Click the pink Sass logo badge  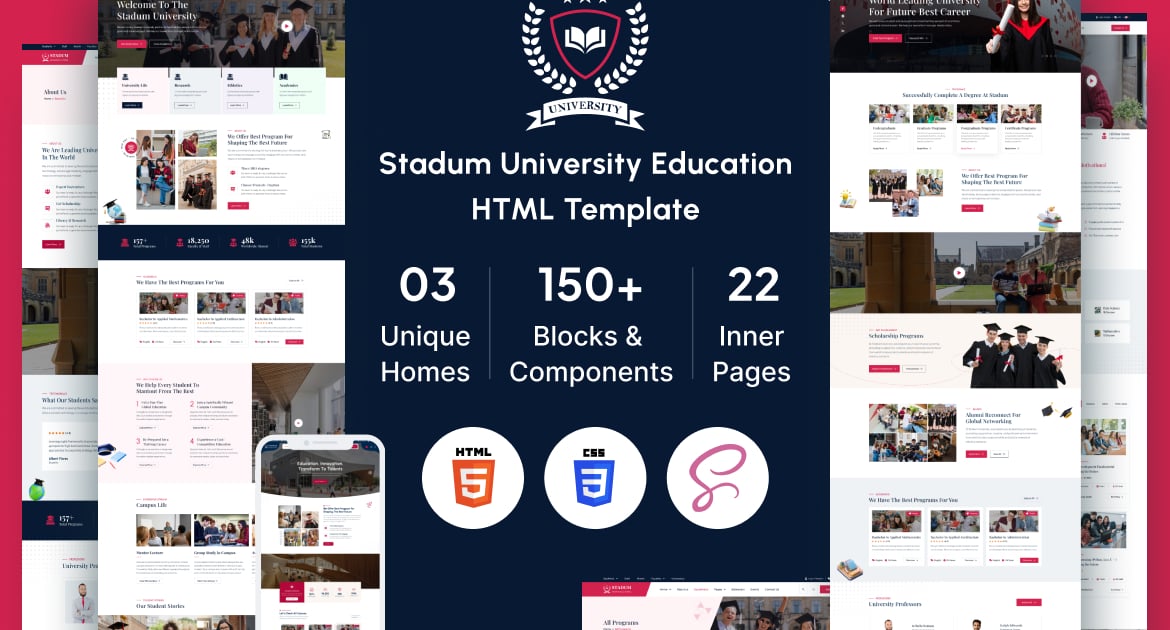point(717,478)
